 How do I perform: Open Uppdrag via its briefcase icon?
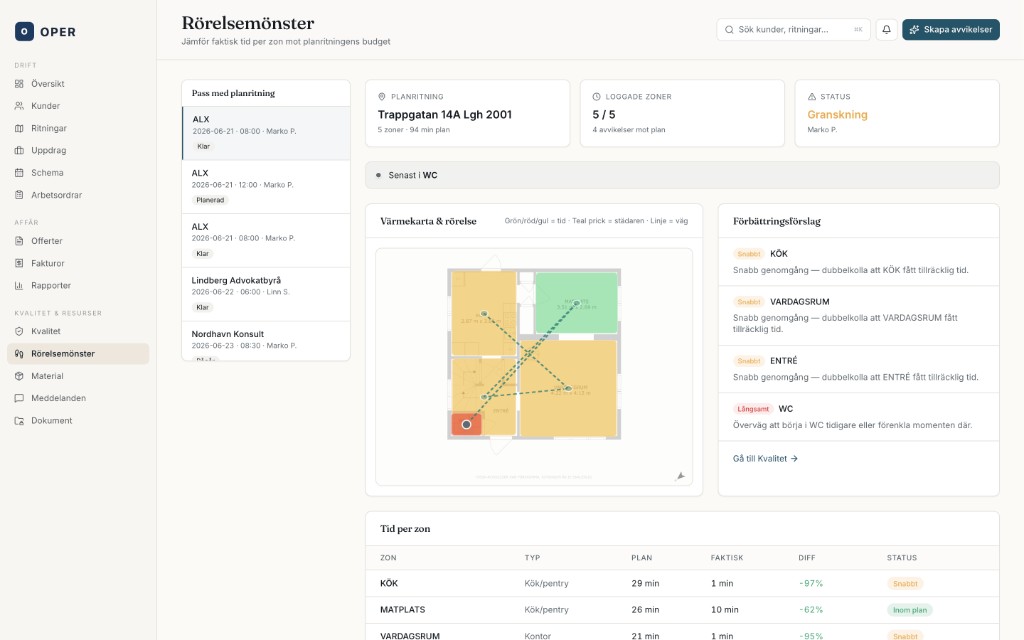pos(19,150)
